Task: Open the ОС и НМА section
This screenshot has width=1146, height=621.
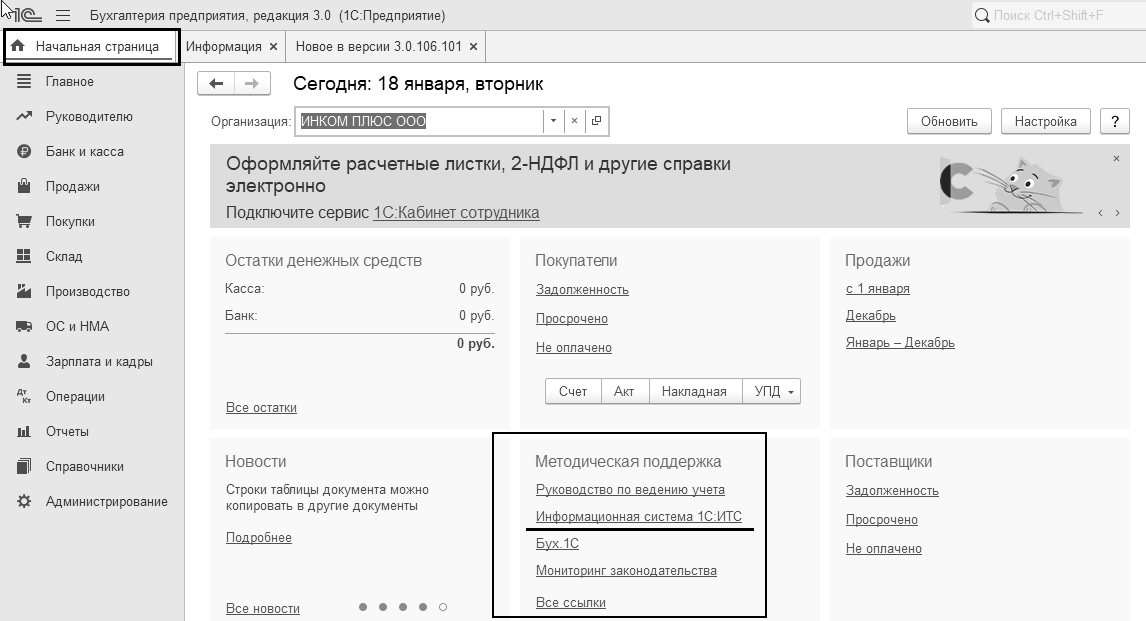Action: [77, 327]
